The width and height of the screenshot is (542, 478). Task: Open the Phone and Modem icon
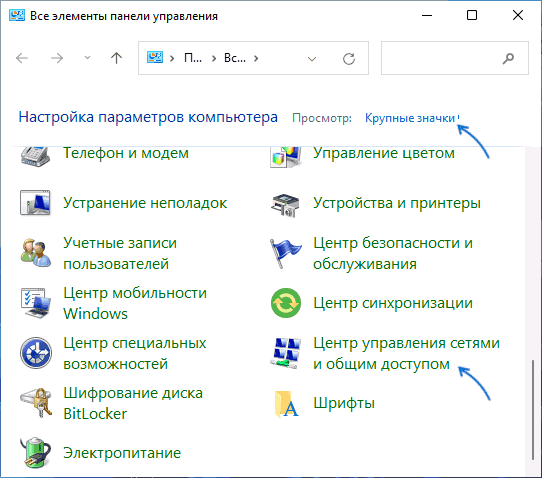click(35, 156)
